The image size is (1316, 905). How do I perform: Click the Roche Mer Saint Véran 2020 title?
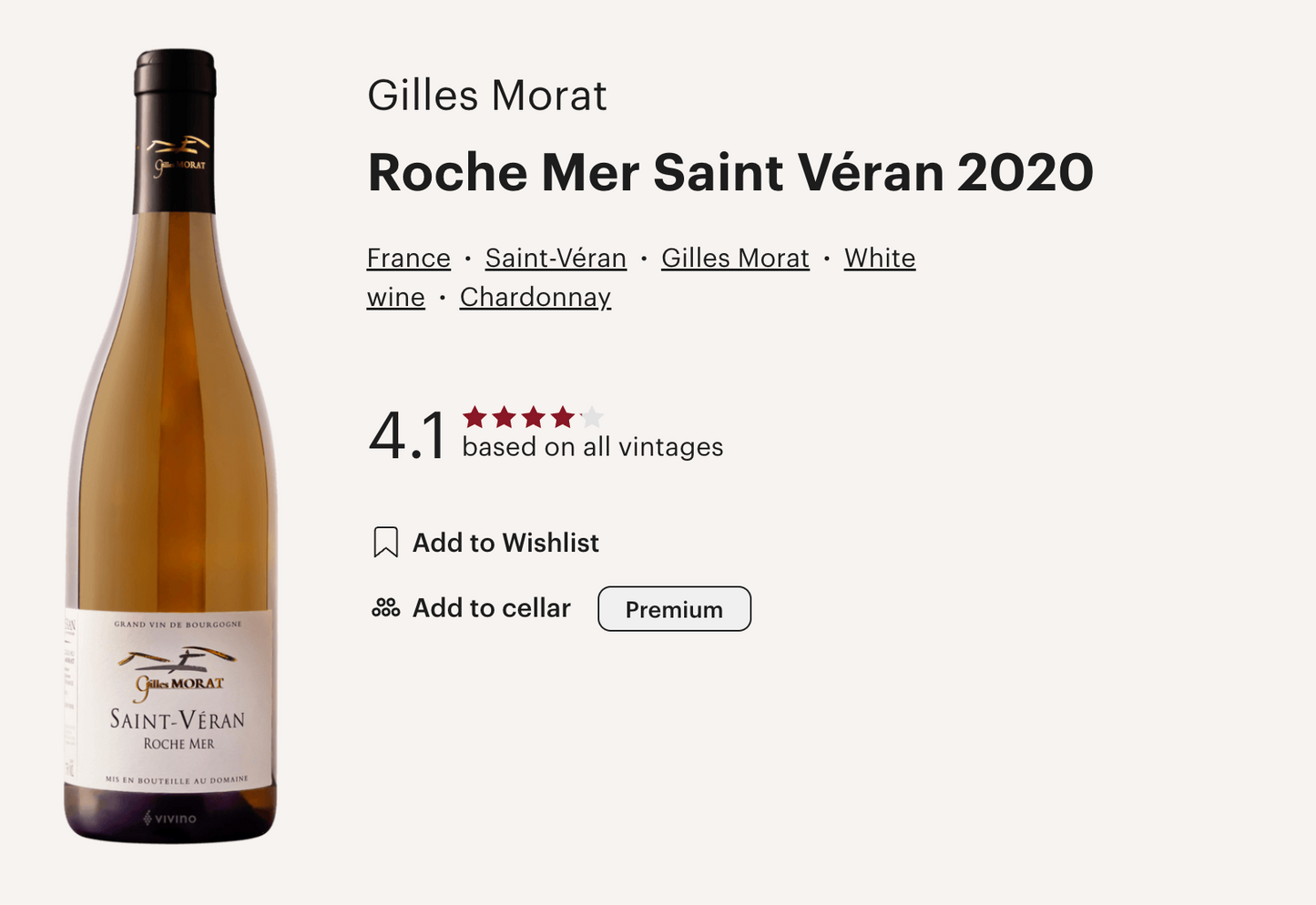(x=729, y=172)
